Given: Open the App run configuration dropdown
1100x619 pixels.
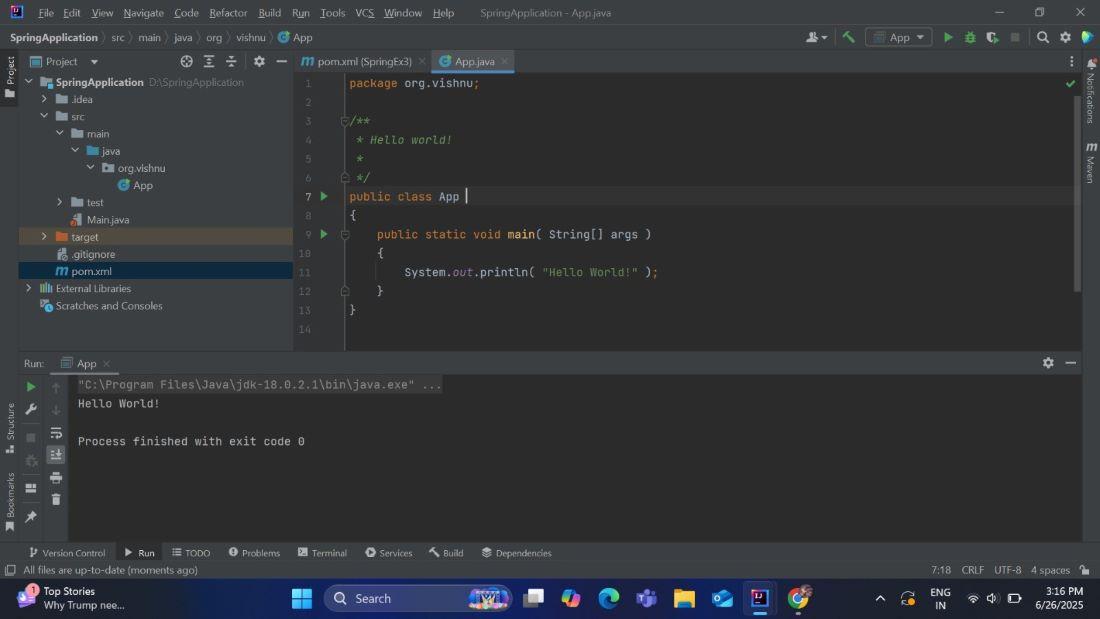Looking at the screenshot, I should coord(898,37).
